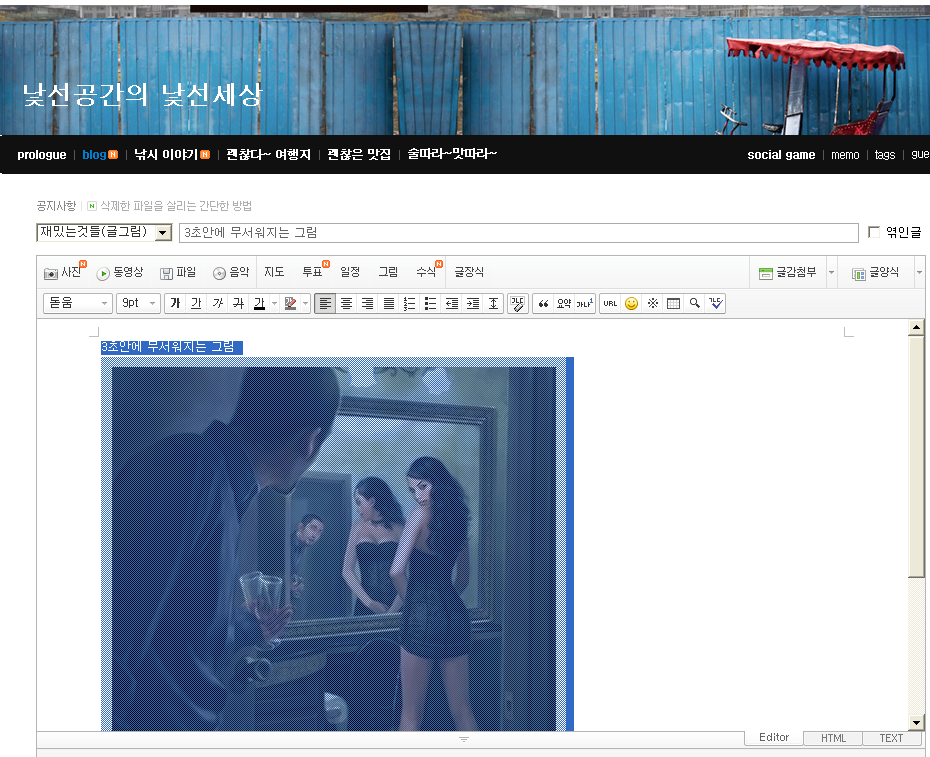Viewport: 930px width, 757px height.
Task: Open find and replace magnifier
Action: coord(695,303)
